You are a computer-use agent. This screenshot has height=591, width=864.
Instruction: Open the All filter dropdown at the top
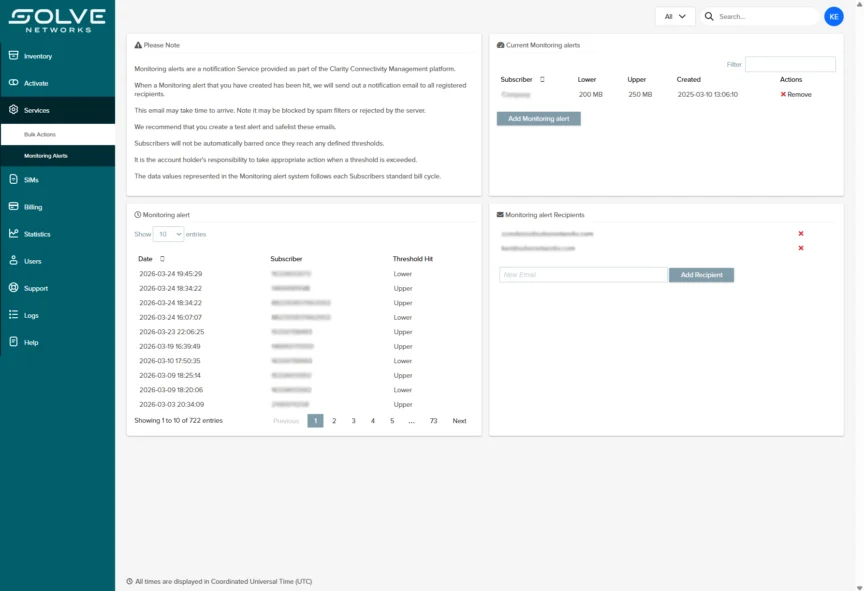click(x=674, y=16)
